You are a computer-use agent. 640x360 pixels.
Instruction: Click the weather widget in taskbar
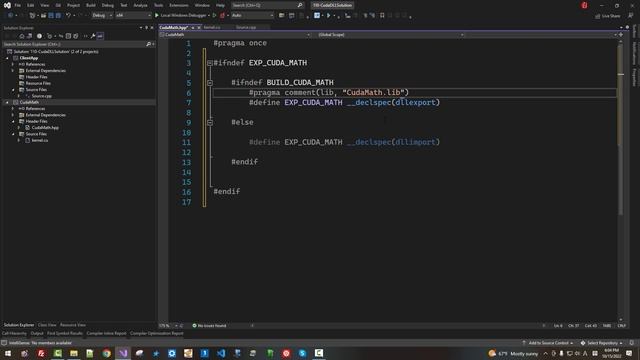pyautogui.click(x=513, y=353)
